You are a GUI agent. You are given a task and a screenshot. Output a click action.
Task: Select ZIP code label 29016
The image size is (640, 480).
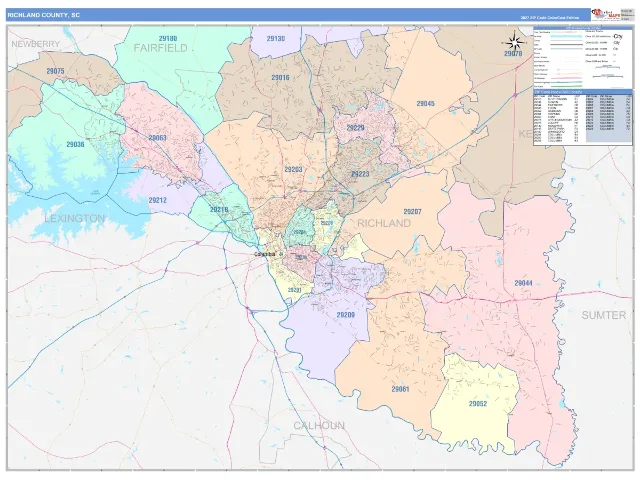(x=280, y=78)
